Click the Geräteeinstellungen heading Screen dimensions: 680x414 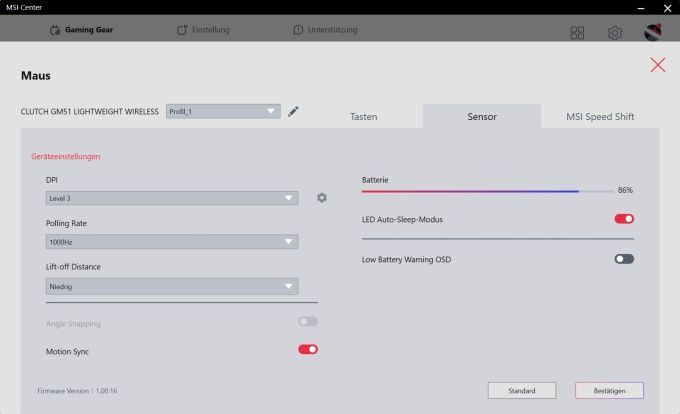pos(65,156)
